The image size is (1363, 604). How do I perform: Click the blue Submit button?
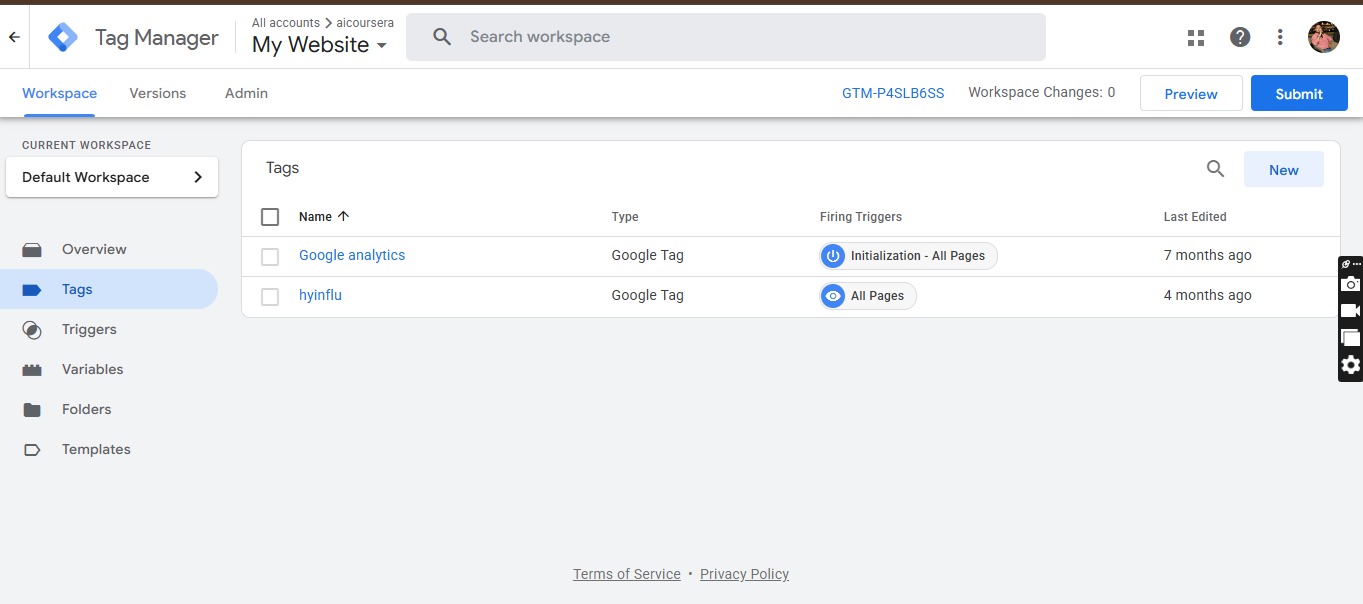(x=1299, y=94)
